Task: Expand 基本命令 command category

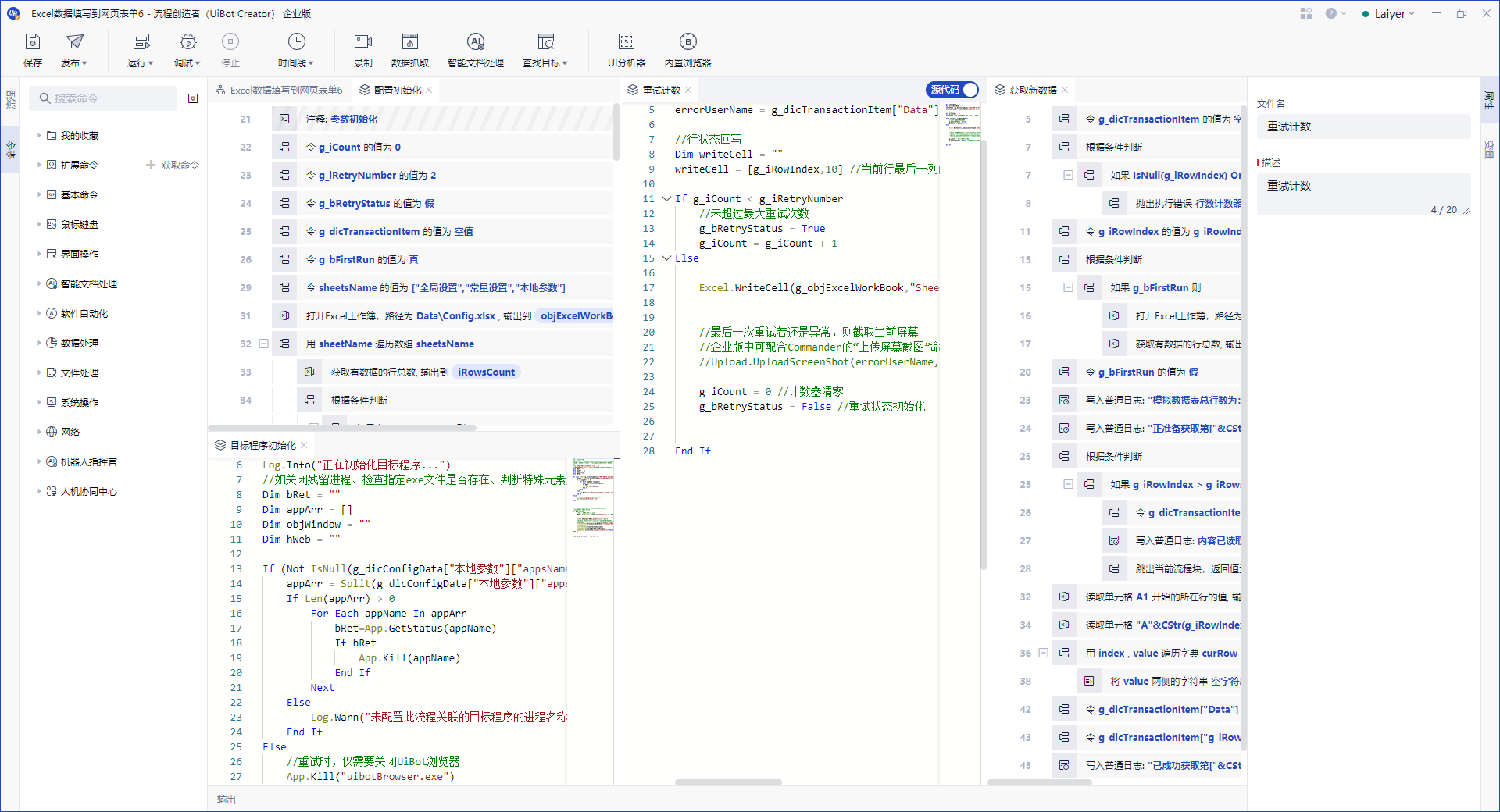Action: (39, 194)
